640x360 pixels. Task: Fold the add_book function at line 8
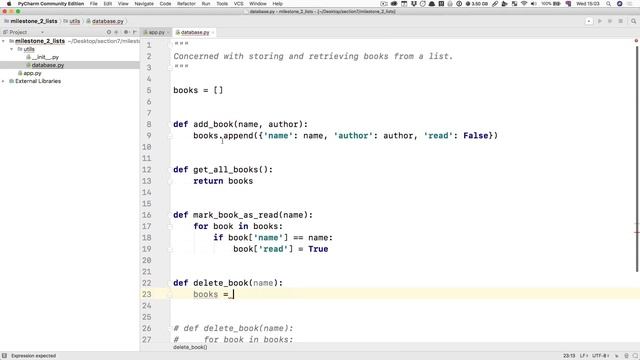(x=170, y=124)
